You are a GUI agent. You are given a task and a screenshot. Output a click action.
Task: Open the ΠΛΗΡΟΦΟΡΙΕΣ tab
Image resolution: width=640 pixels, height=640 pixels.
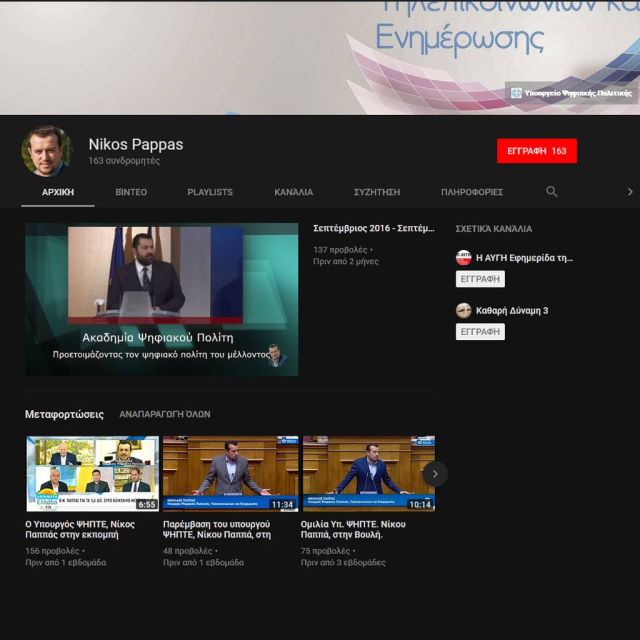[471, 192]
